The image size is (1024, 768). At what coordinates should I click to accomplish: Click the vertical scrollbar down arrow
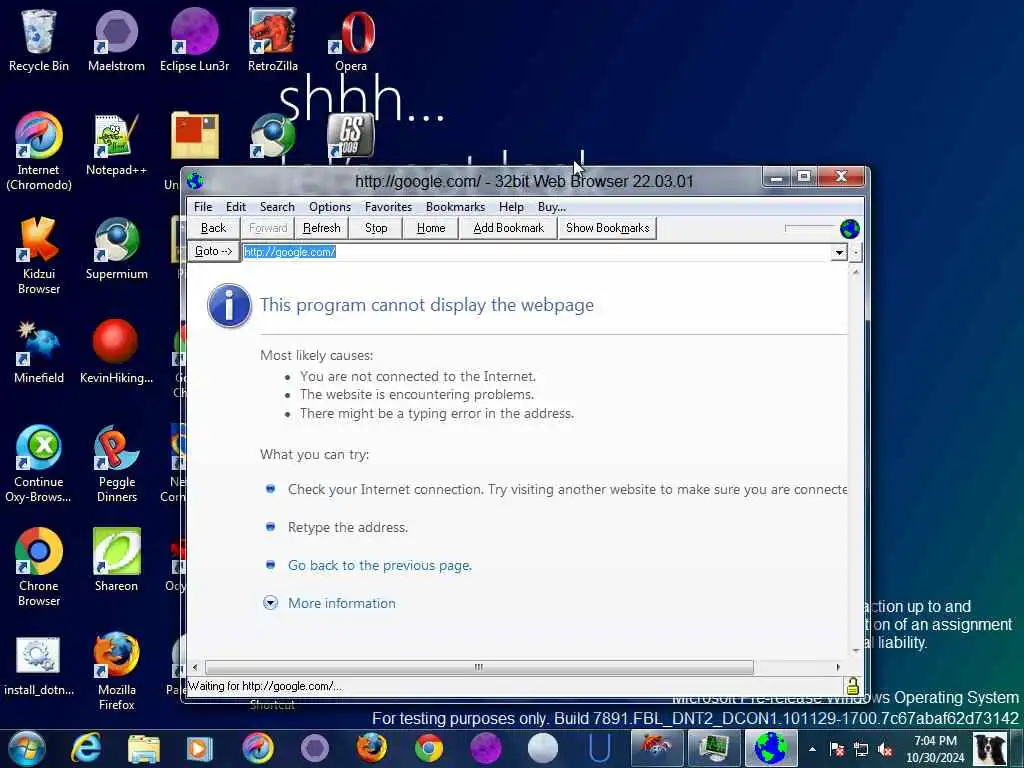click(x=856, y=650)
